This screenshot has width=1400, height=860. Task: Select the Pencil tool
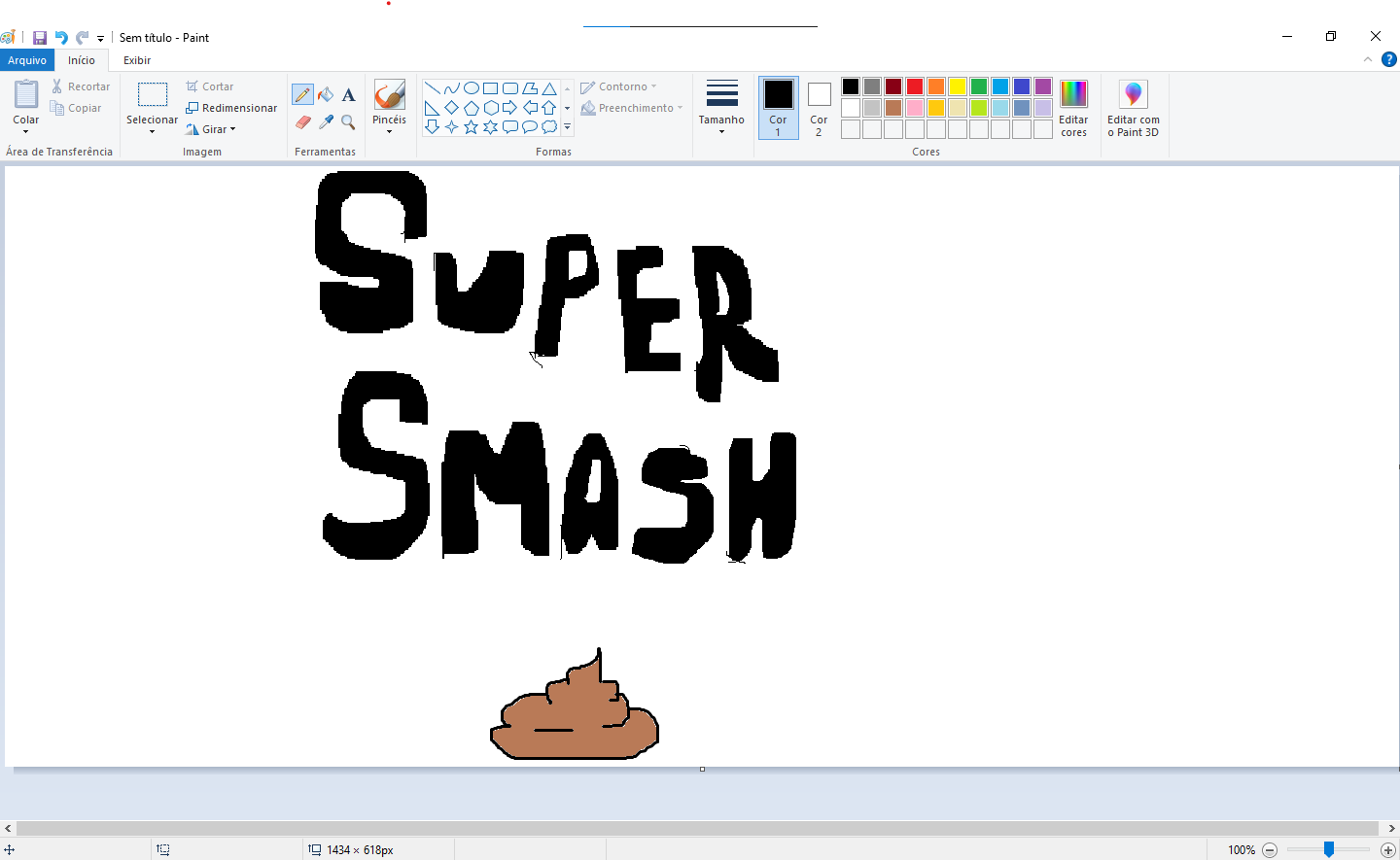point(302,94)
